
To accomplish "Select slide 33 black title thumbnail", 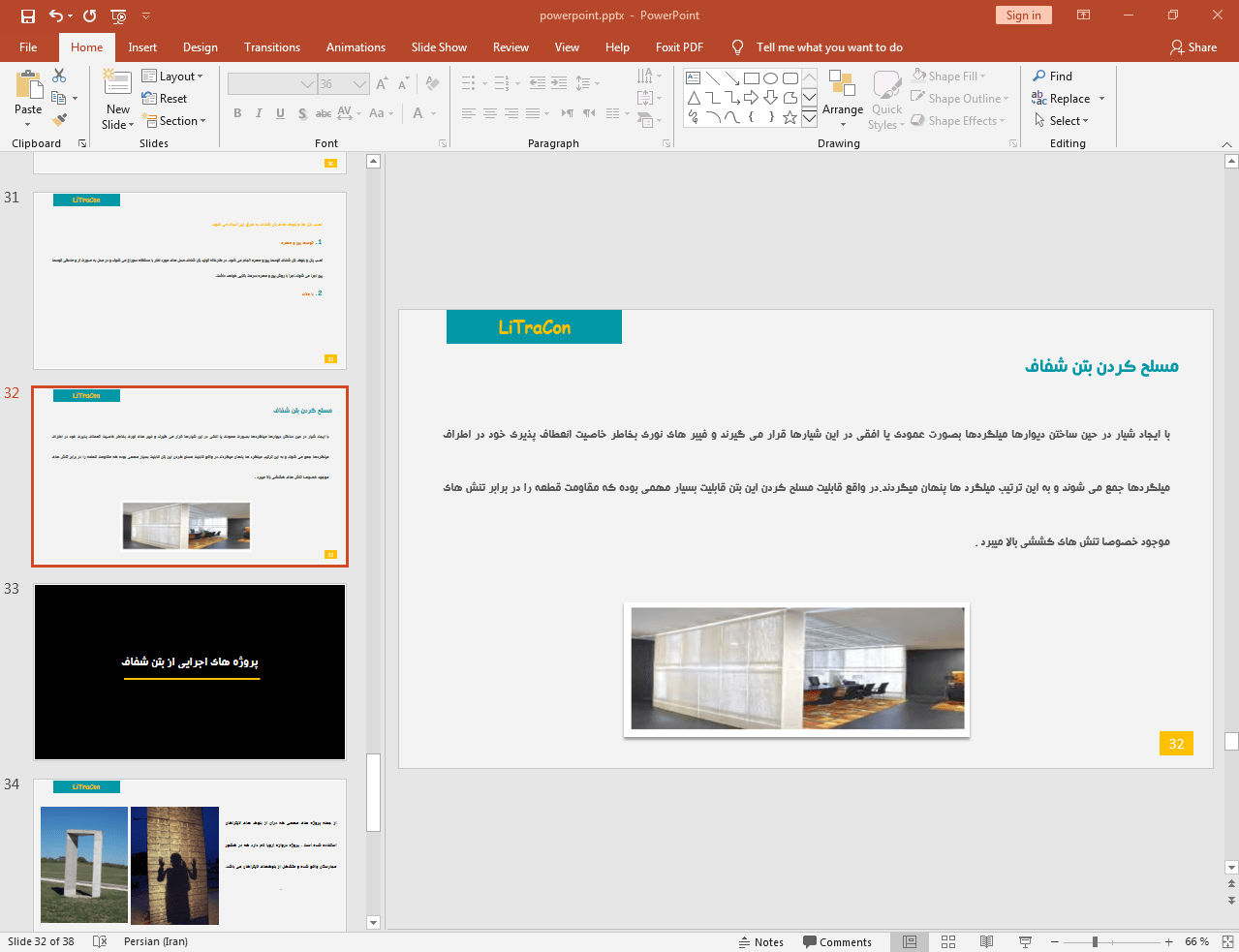I will coord(190,672).
